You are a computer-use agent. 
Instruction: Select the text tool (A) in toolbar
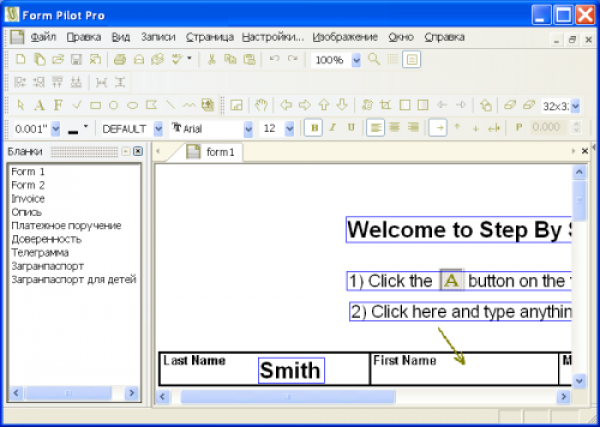pos(39,105)
